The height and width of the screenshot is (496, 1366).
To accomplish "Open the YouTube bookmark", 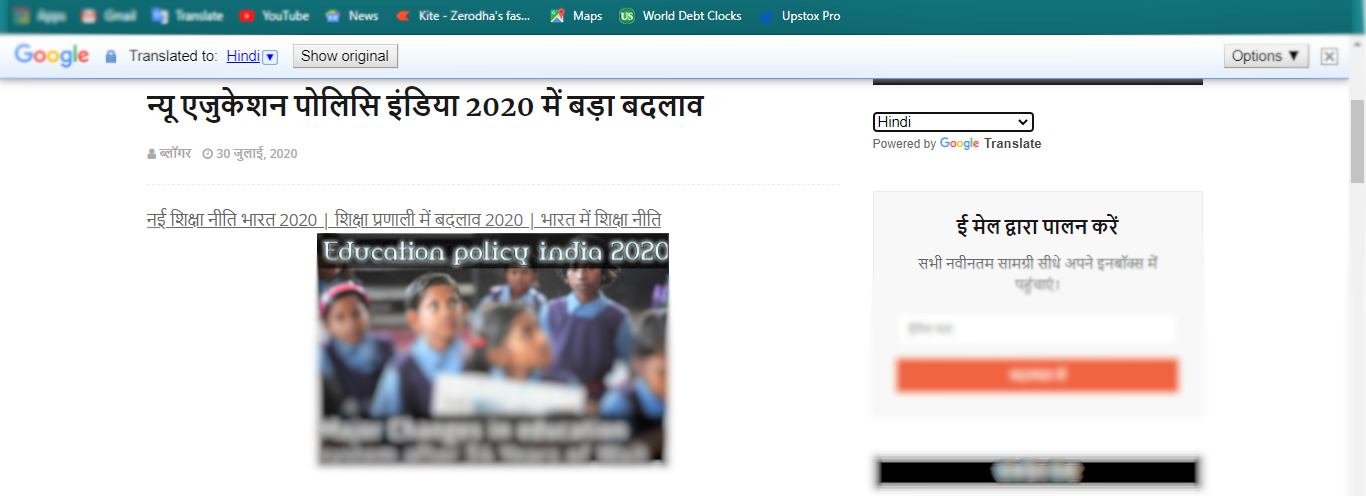I will (x=274, y=16).
